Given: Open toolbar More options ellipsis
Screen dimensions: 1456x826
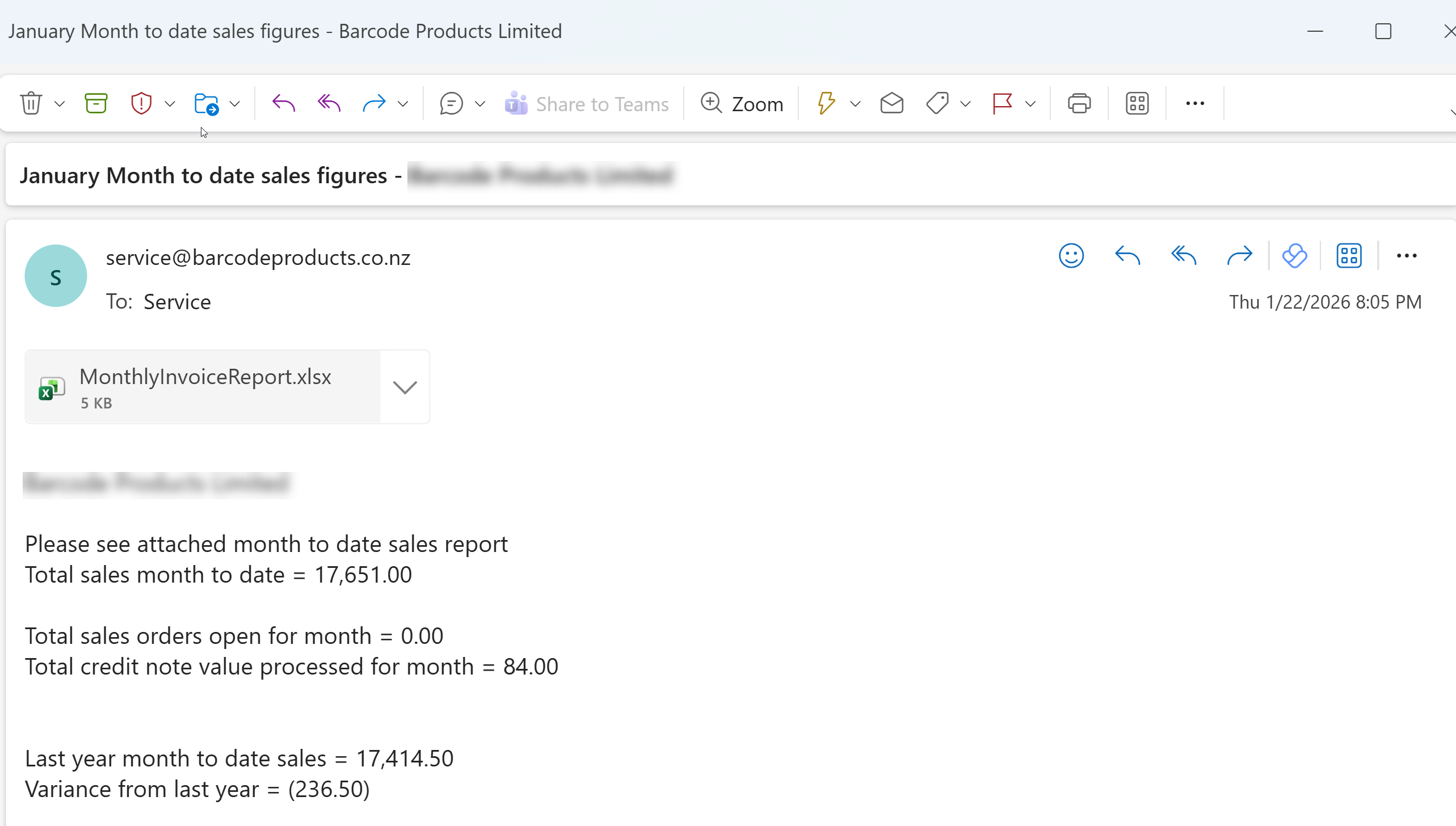Looking at the screenshot, I should coord(1195,103).
